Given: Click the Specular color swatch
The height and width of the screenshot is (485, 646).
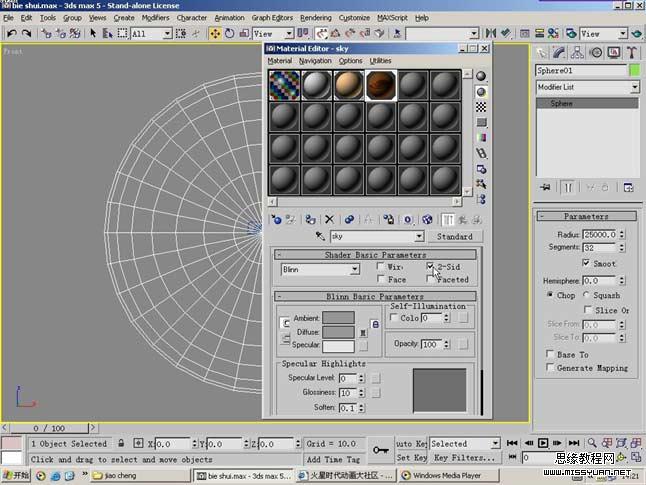Looking at the screenshot, I should (338, 346).
